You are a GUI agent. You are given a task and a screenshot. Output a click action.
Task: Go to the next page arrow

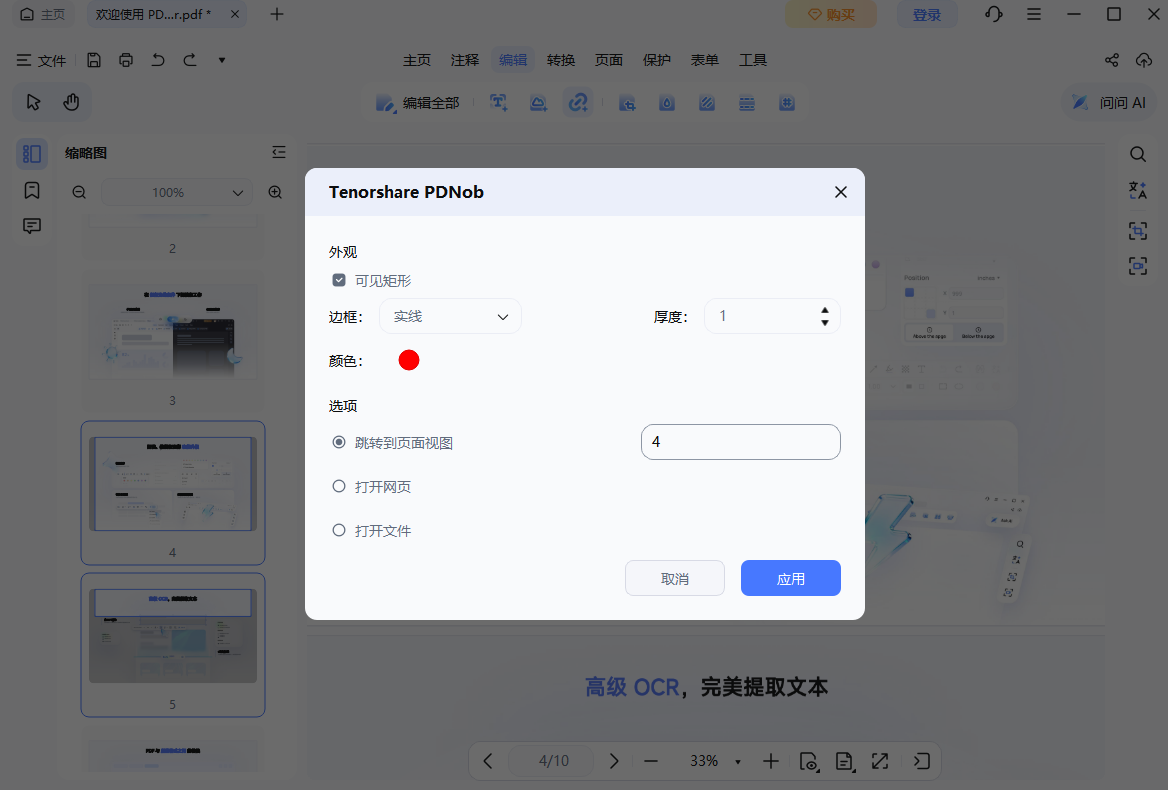[x=614, y=761]
